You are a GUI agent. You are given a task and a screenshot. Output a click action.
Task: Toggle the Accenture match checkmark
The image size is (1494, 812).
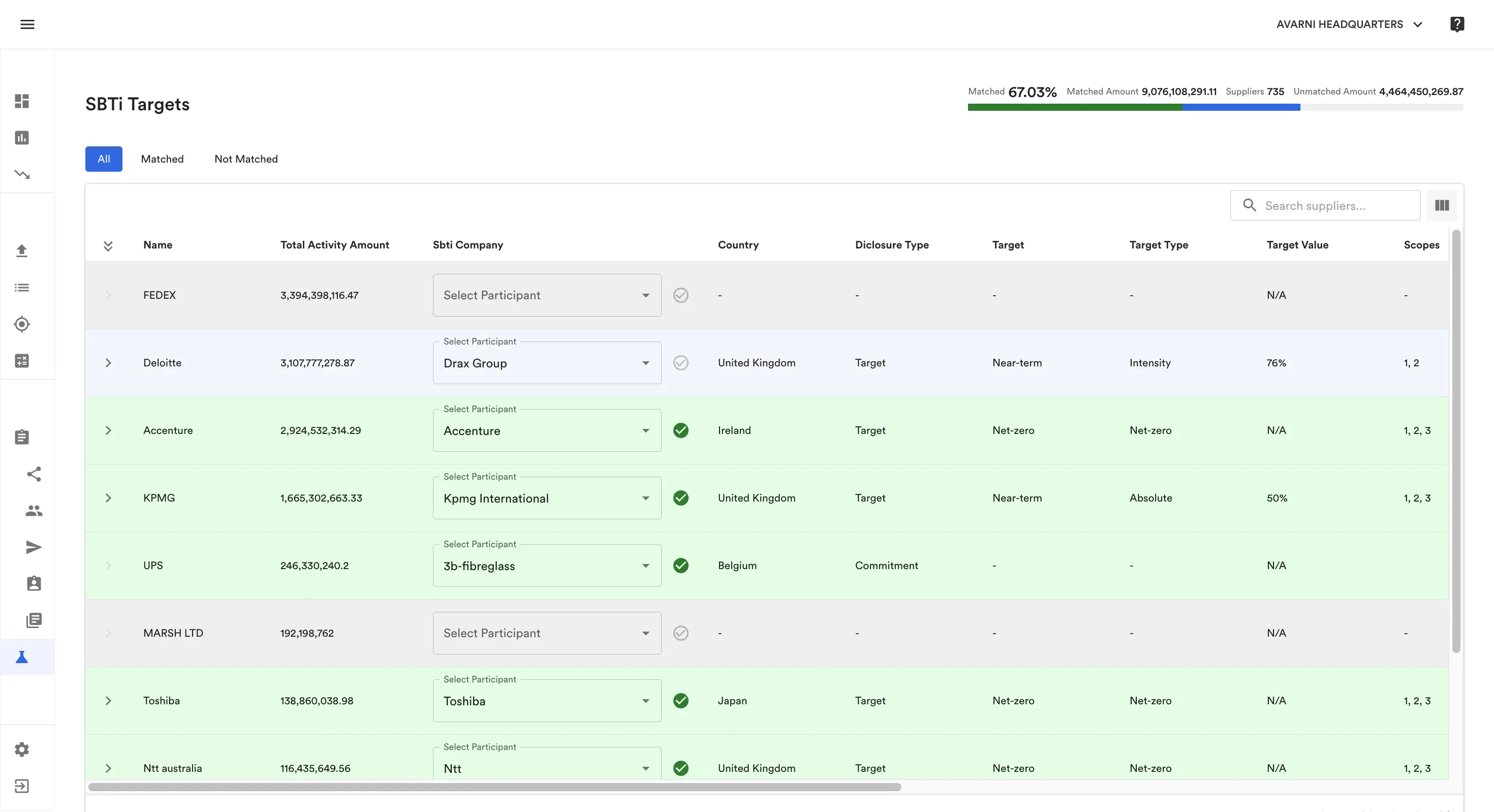click(x=681, y=430)
